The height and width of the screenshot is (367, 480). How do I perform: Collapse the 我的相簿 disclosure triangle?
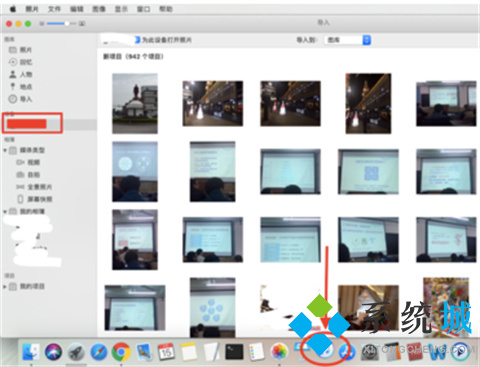(5, 212)
